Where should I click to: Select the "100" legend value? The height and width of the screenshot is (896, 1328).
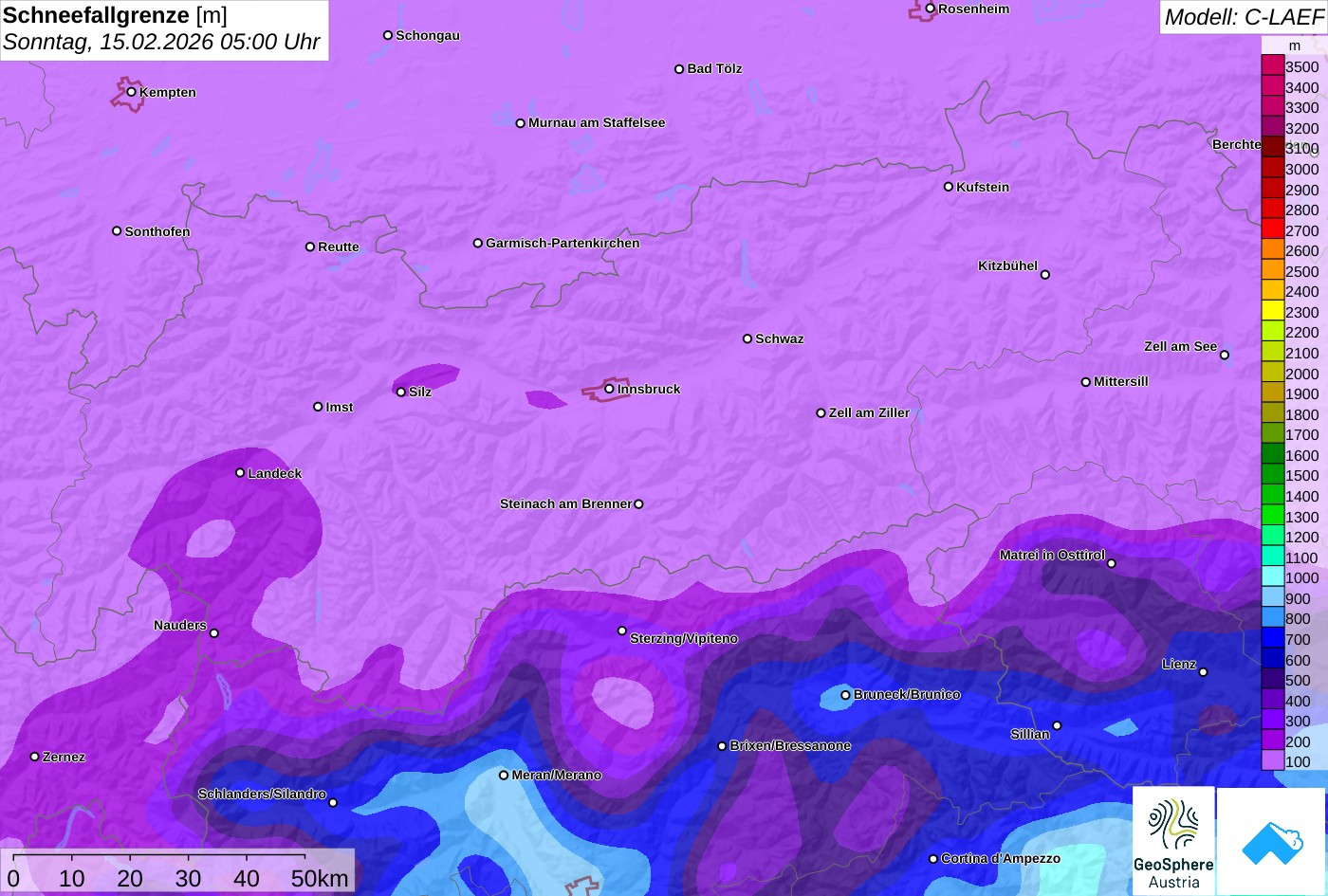coord(1299,762)
